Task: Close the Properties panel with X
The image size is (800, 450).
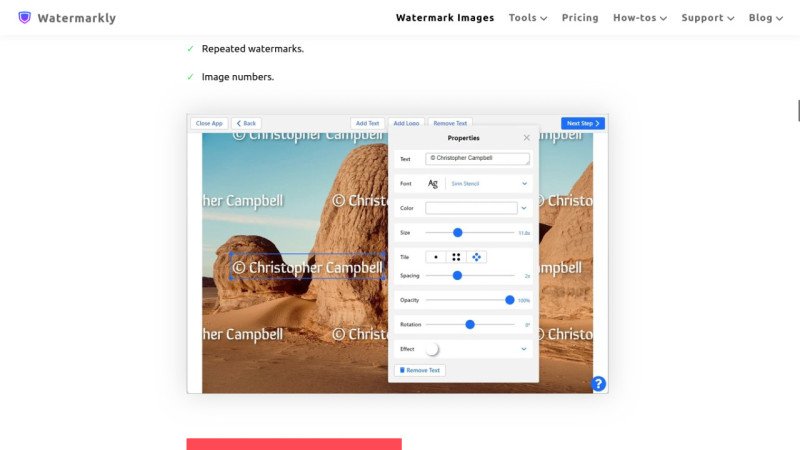Action: pyautogui.click(x=527, y=138)
